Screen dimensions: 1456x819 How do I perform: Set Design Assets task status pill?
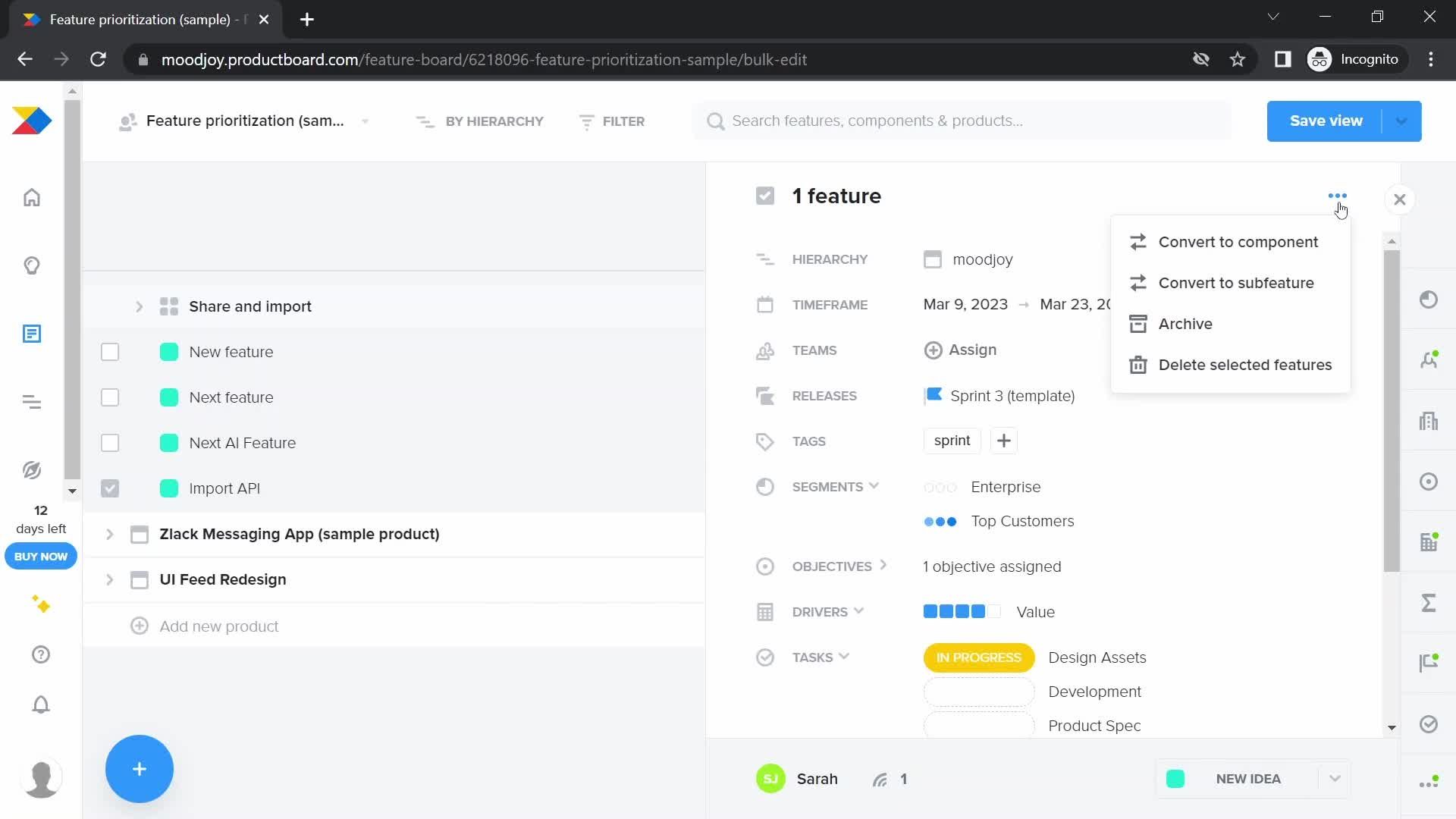coord(978,657)
